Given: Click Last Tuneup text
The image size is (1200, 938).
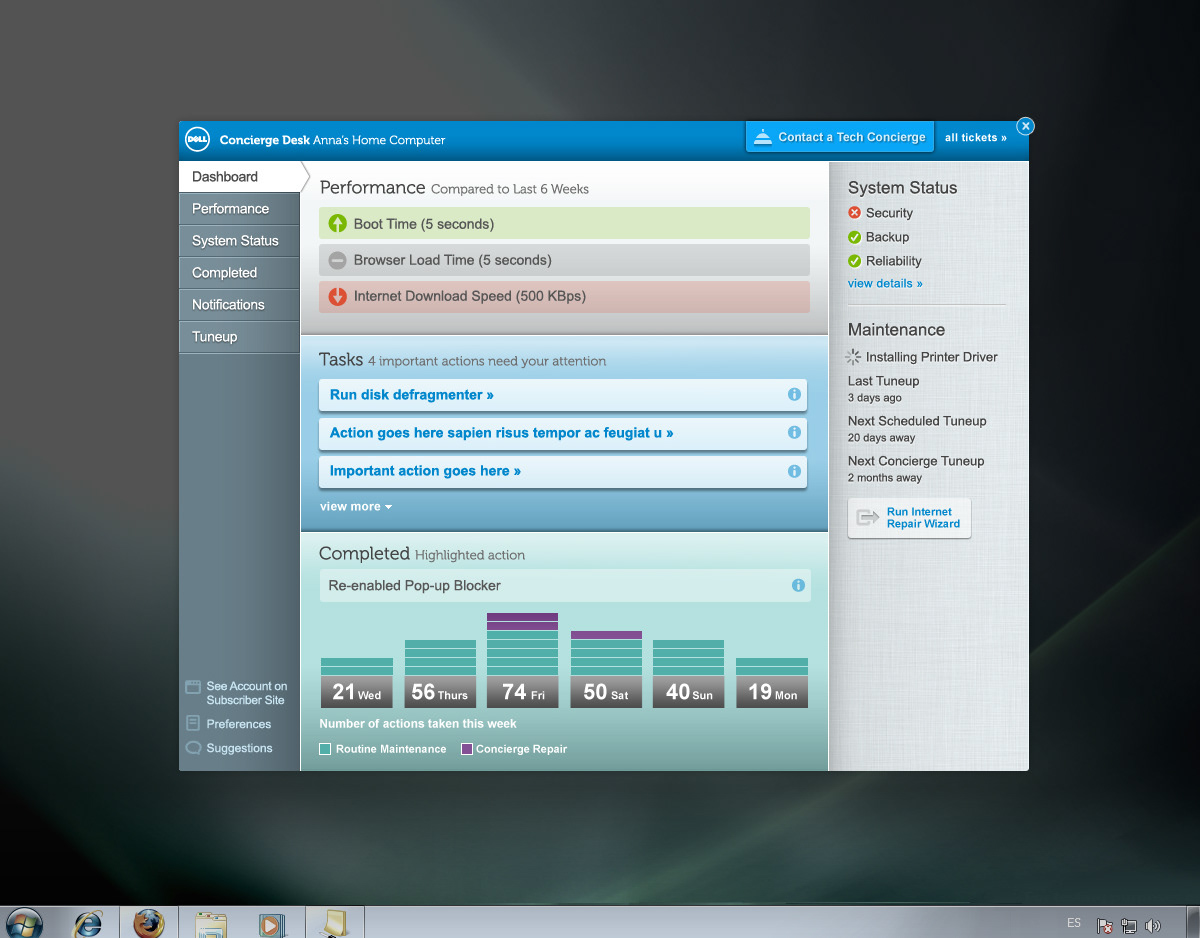Looking at the screenshot, I should click(x=883, y=381).
